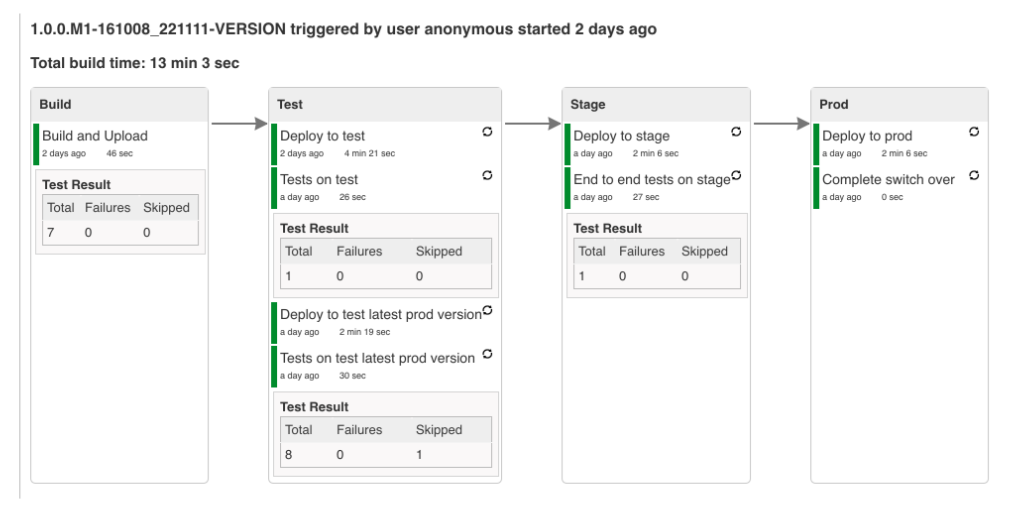
Task: Open the Build and Upload task
Action: (95, 136)
